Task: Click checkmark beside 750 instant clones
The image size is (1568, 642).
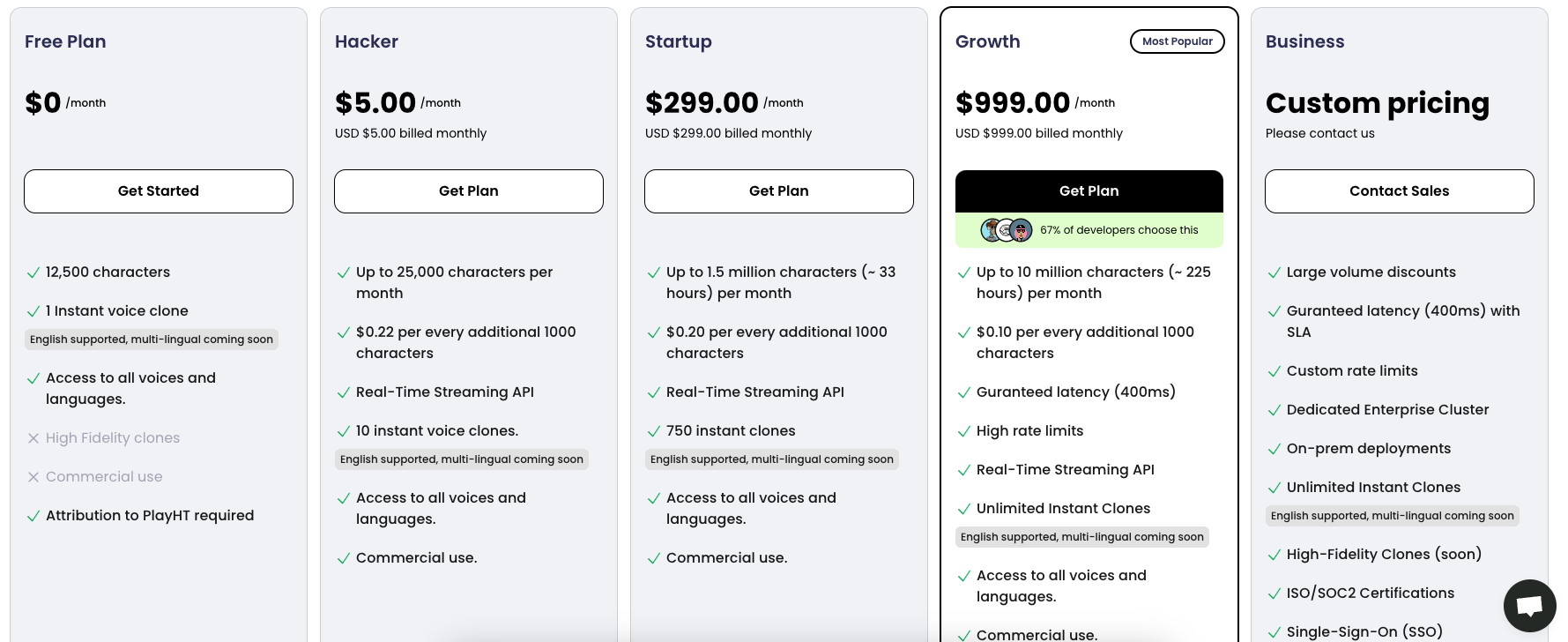Action: click(x=654, y=432)
